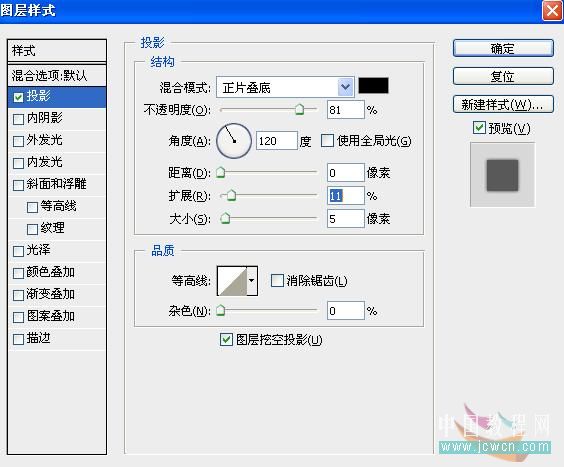
Task: Click the 杂色 slider handle
Action: 220,310
